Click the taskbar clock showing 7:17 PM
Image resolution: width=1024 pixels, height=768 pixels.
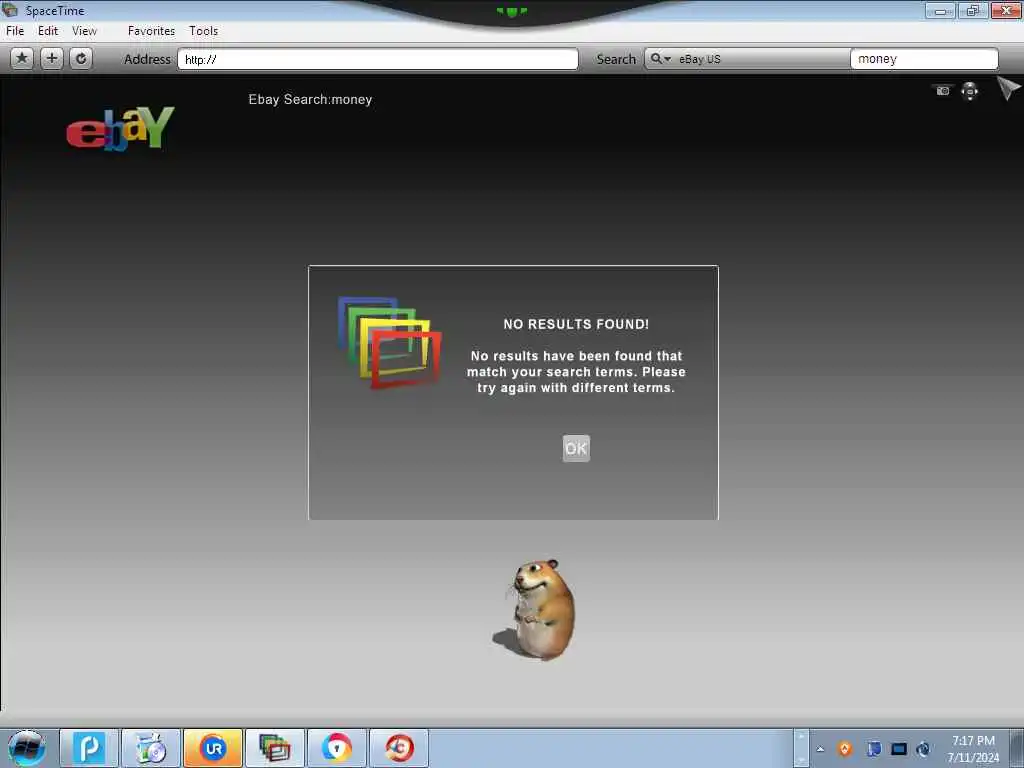click(x=973, y=749)
